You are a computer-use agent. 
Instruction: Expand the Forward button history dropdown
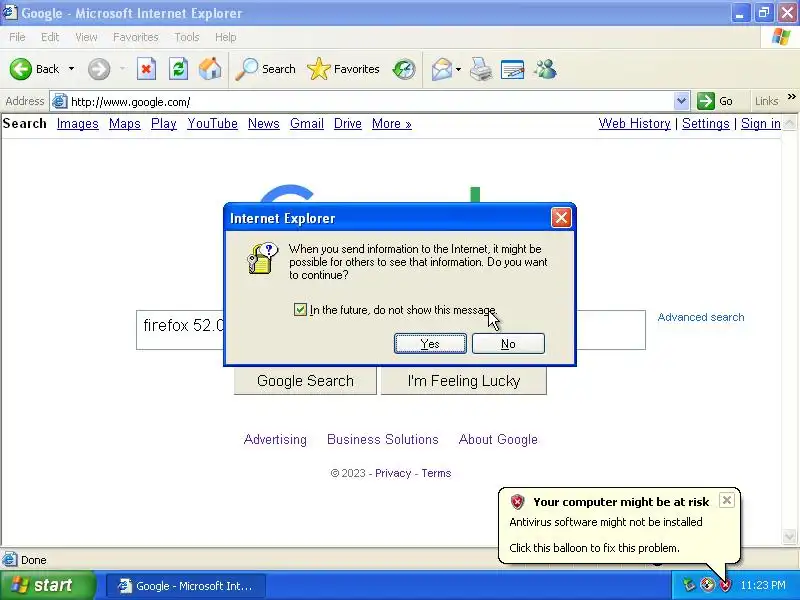122,69
